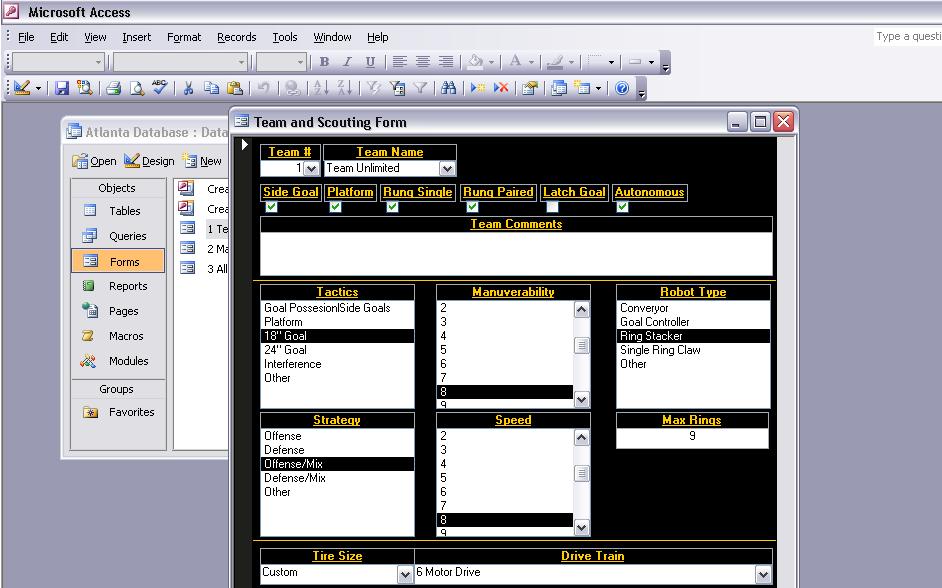Click the Manuverability list scroll-down arrow
This screenshot has width=942, height=588.
(x=582, y=399)
